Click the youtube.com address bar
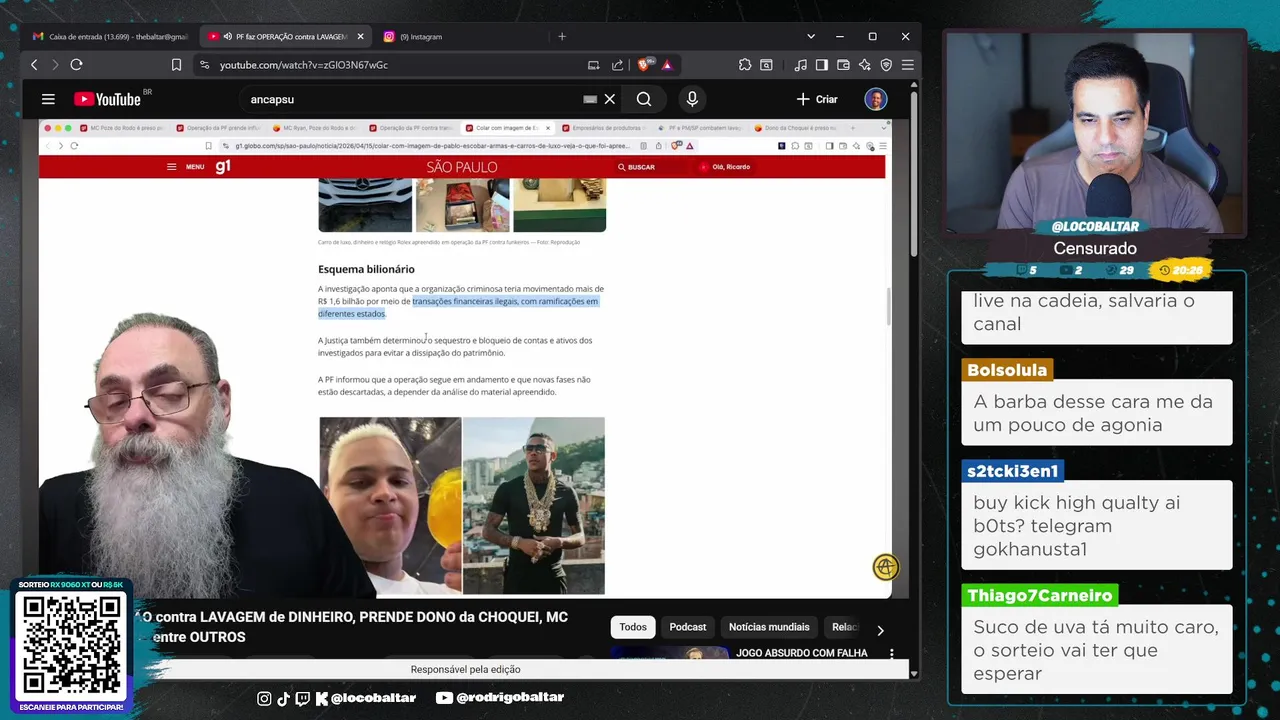Viewport: 1280px width, 720px height. point(400,65)
